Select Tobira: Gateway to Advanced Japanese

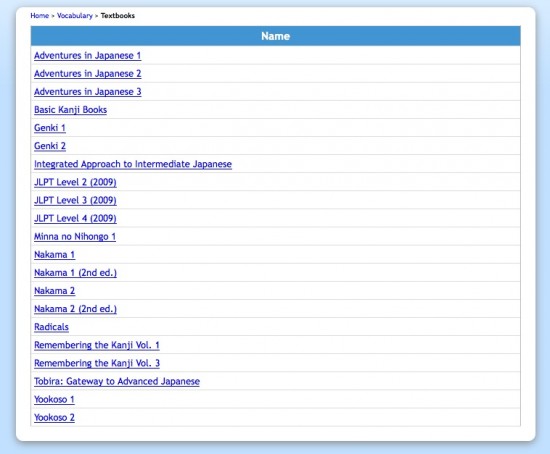click(x=117, y=381)
